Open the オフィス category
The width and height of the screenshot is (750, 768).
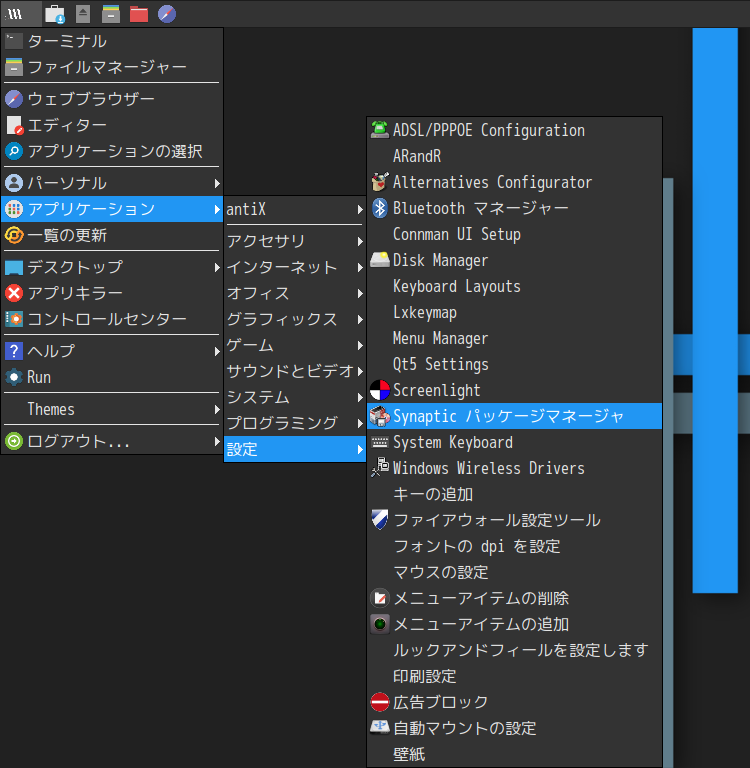click(x=294, y=293)
